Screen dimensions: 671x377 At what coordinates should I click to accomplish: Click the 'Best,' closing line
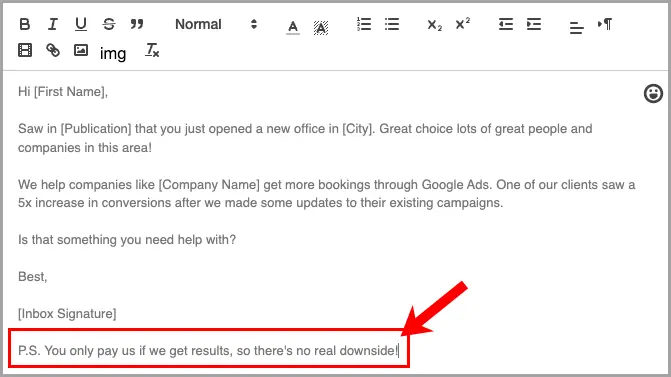(33, 277)
